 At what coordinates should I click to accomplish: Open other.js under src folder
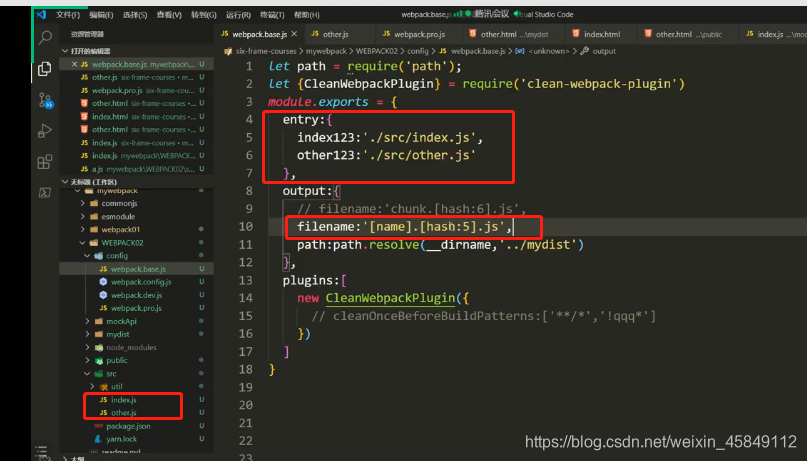click(124, 413)
